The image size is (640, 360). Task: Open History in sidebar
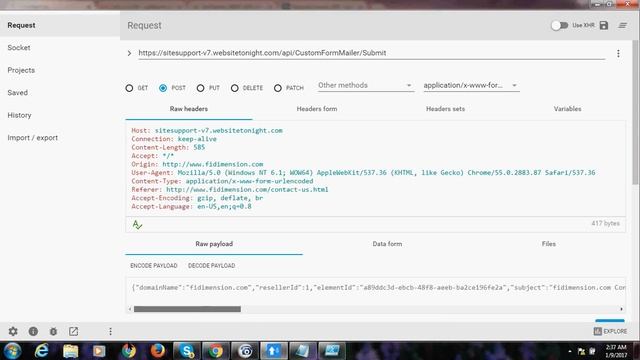coord(60,115)
